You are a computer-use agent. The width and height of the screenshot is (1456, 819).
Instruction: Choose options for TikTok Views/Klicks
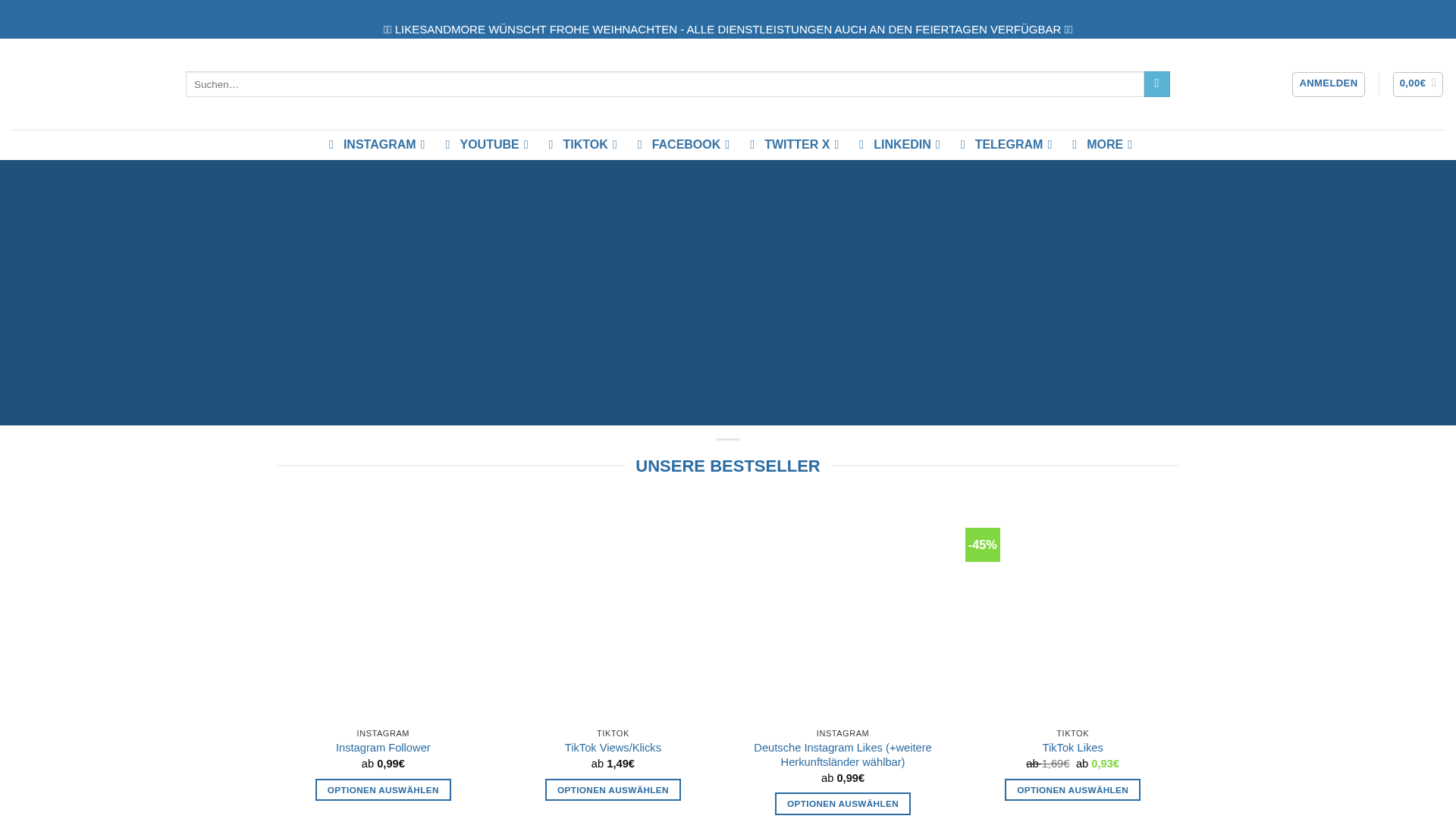[x=613, y=790]
